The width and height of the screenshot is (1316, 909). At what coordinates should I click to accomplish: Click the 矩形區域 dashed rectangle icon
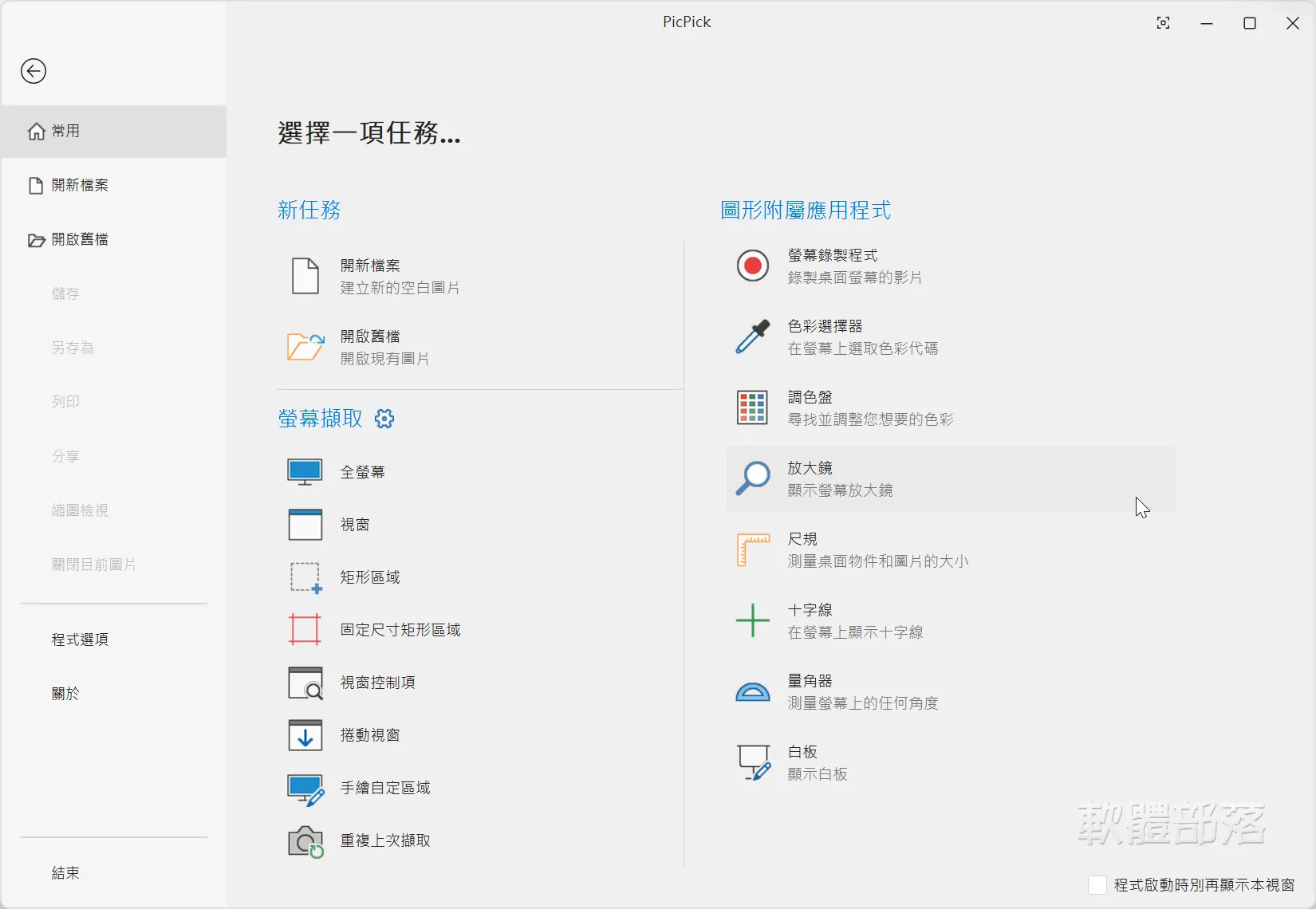click(x=305, y=577)
